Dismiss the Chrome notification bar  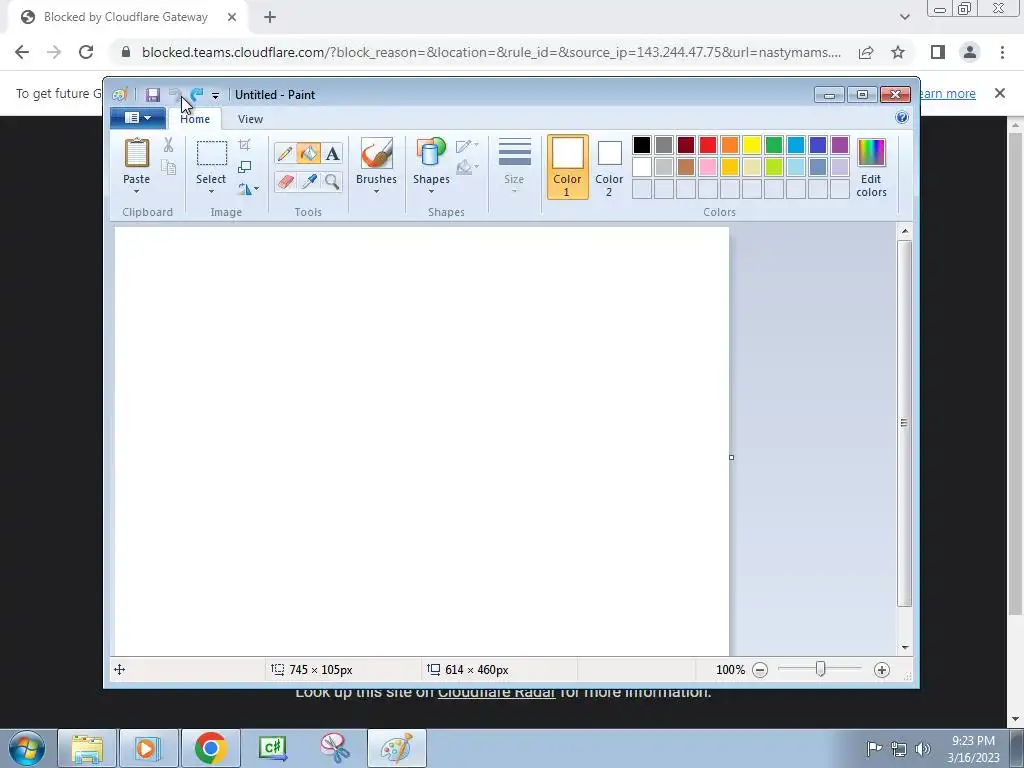tap(1000, 93)
